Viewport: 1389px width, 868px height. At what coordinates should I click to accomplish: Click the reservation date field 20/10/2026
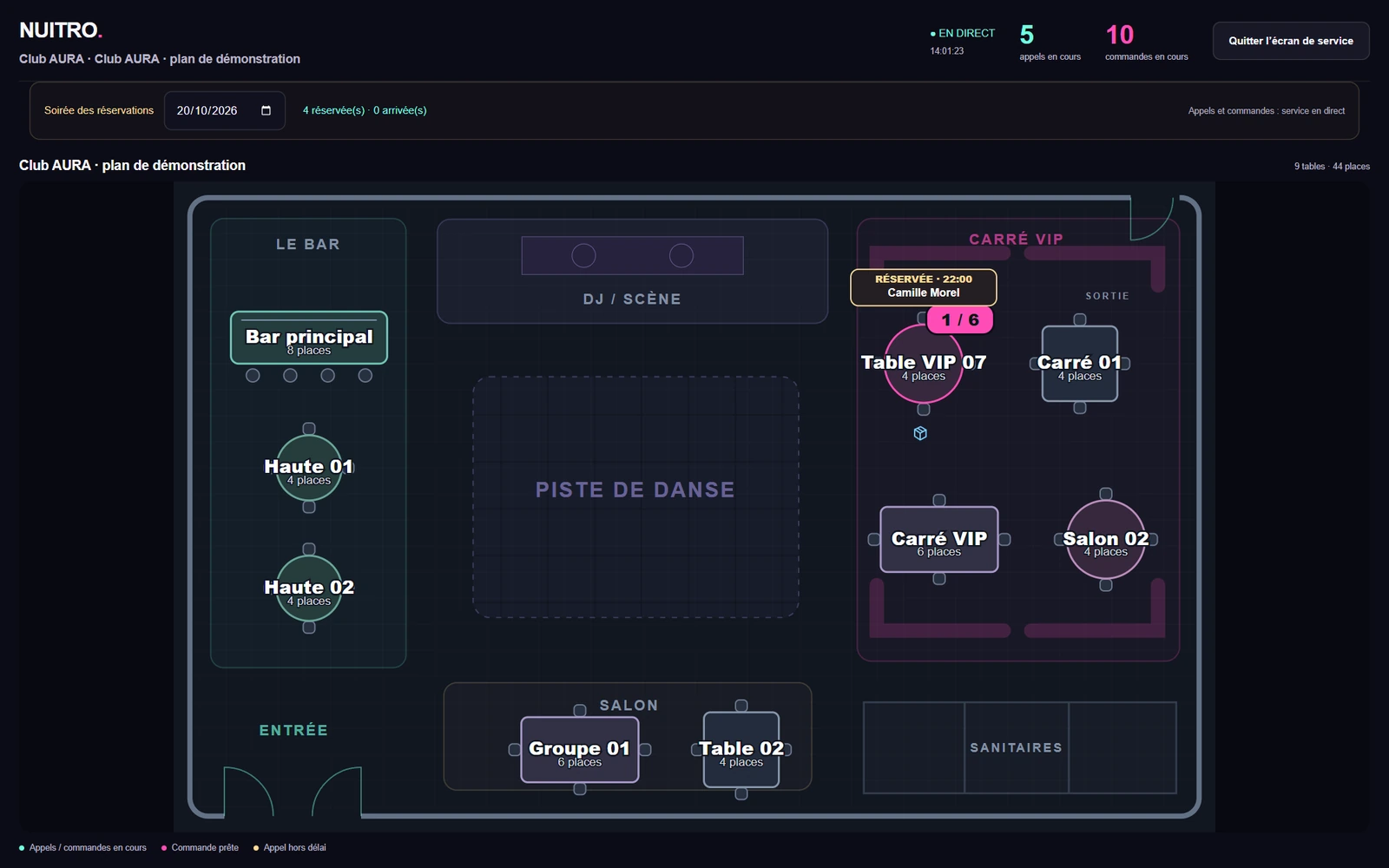[225, 110]
